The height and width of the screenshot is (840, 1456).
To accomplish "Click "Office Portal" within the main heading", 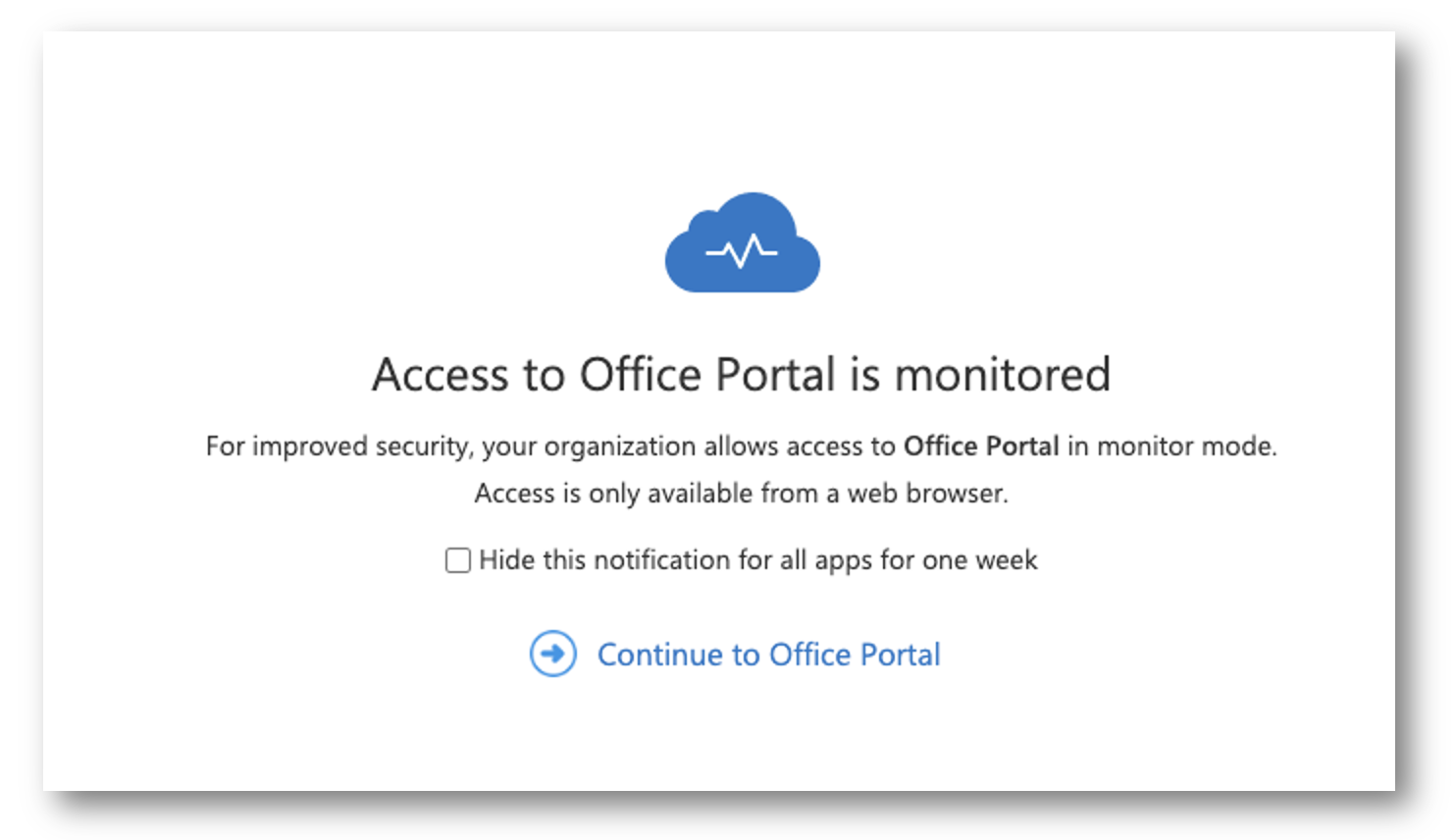I will [707, 375].
